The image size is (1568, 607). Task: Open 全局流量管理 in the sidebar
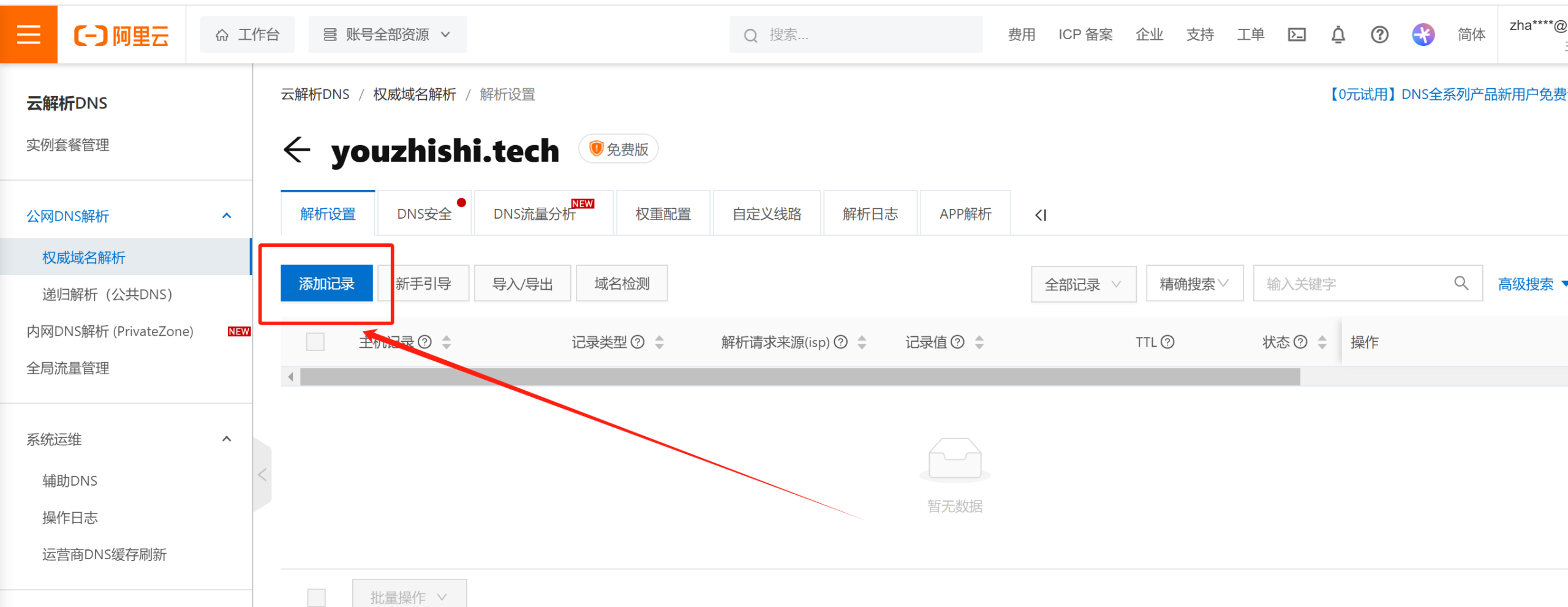68,368
